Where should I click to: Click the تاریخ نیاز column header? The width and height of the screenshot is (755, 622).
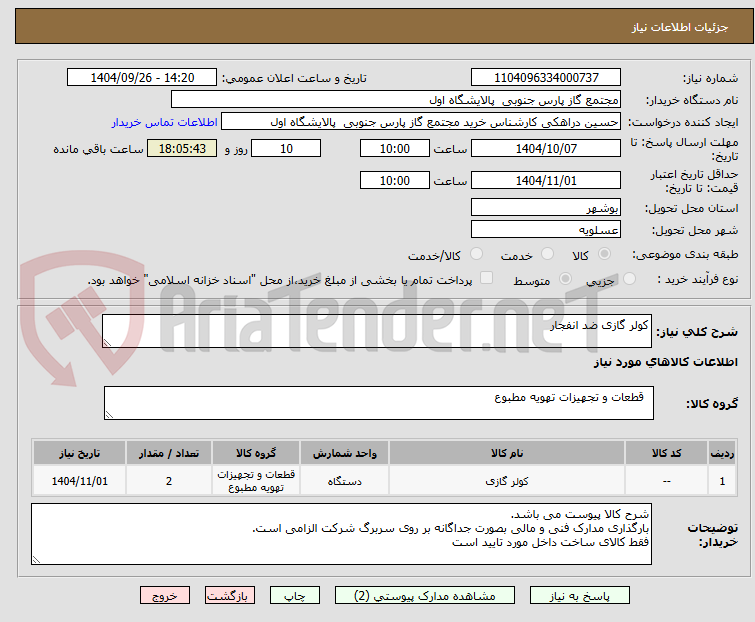tap(79, 453)
